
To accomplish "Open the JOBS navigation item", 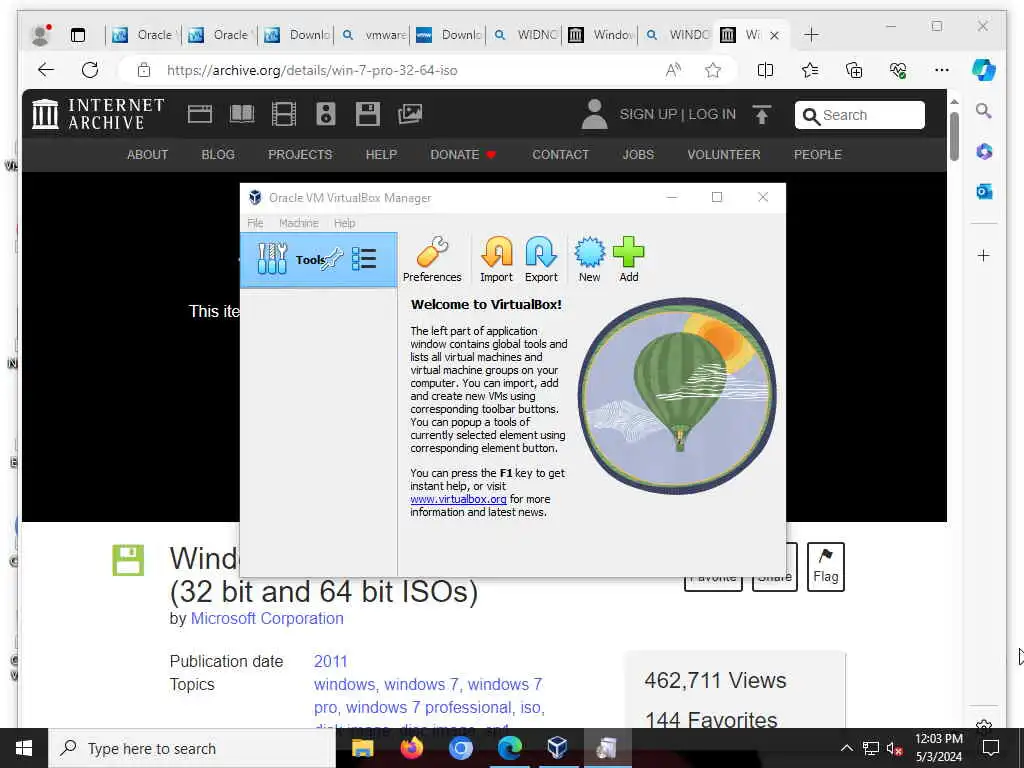I will pos(638,155).
